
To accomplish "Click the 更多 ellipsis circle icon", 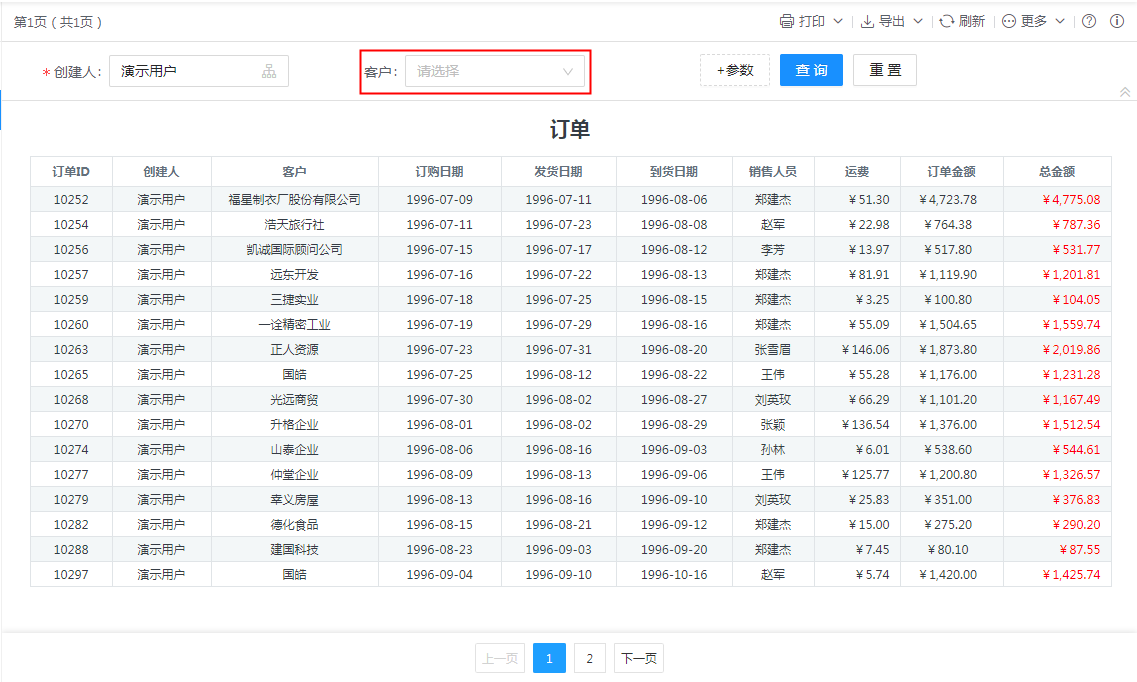I will coord(1009,21).
